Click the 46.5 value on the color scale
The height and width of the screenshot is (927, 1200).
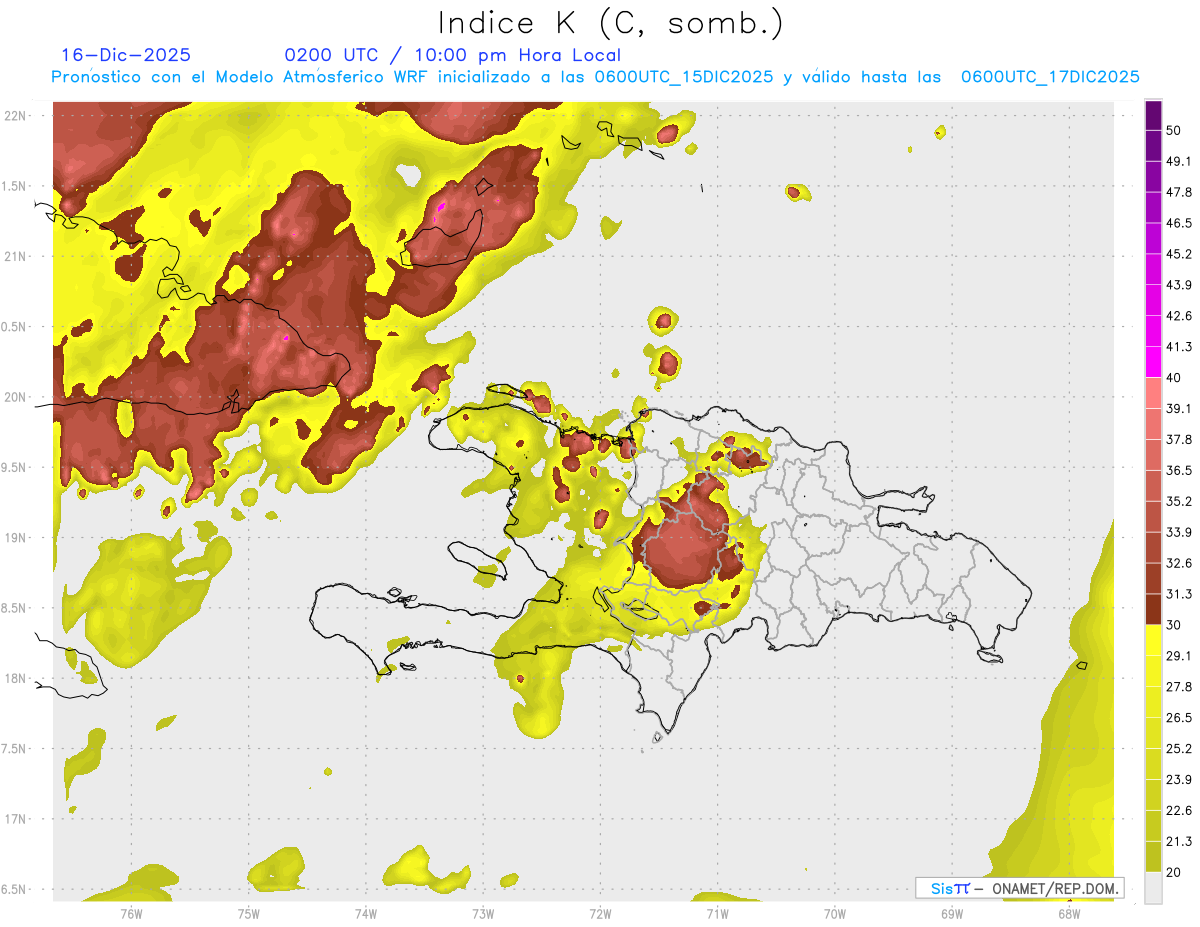tap(1179, 223)
